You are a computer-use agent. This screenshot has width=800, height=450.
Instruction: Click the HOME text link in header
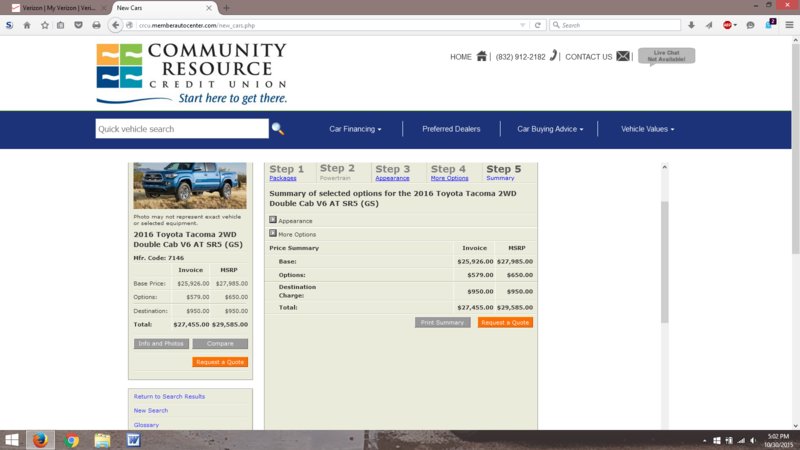pos(461,57)
